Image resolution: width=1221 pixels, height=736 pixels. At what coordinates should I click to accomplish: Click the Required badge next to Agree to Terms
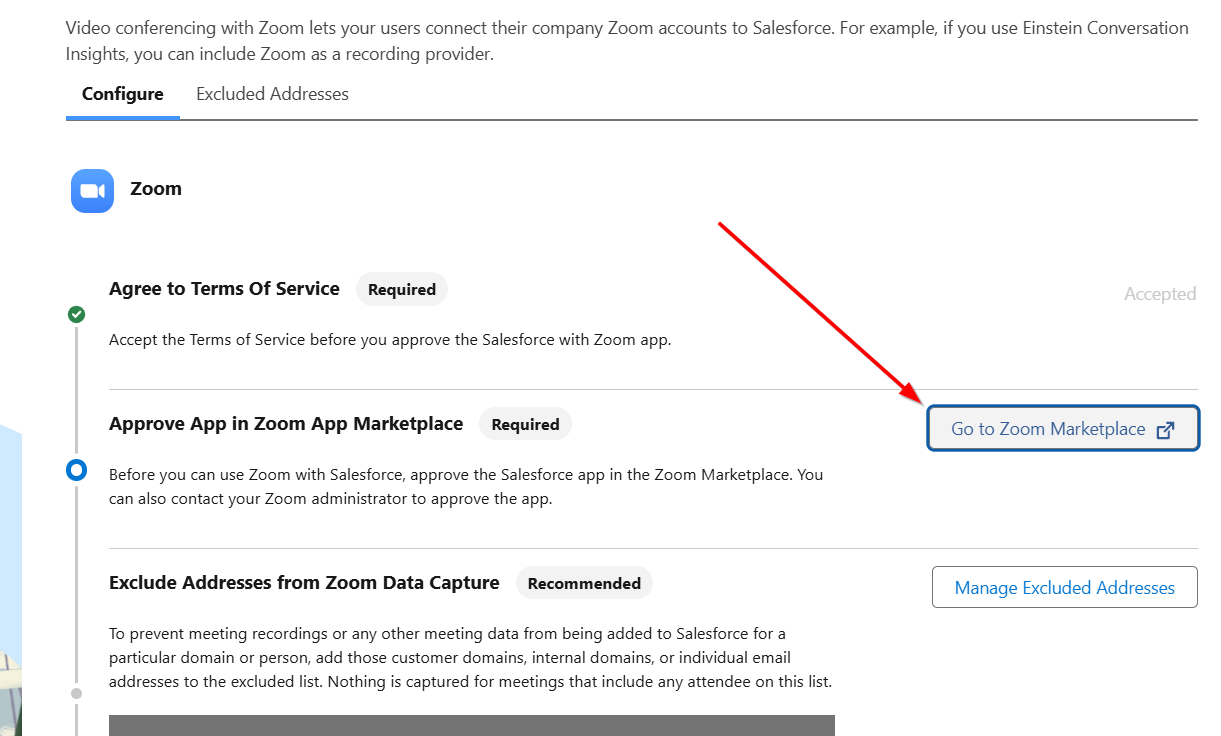402,290
